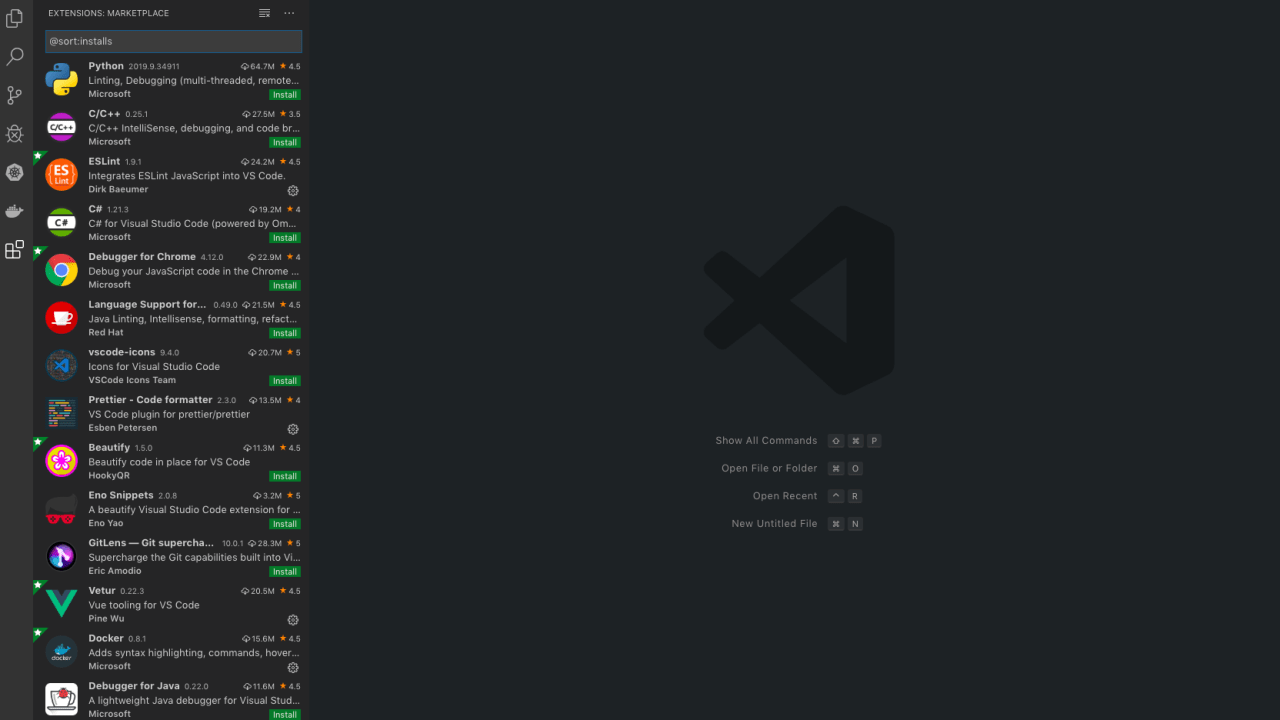Open the Vetur extension title
This screenshot has width=1280, height=720.
click(x=102, y=591)
